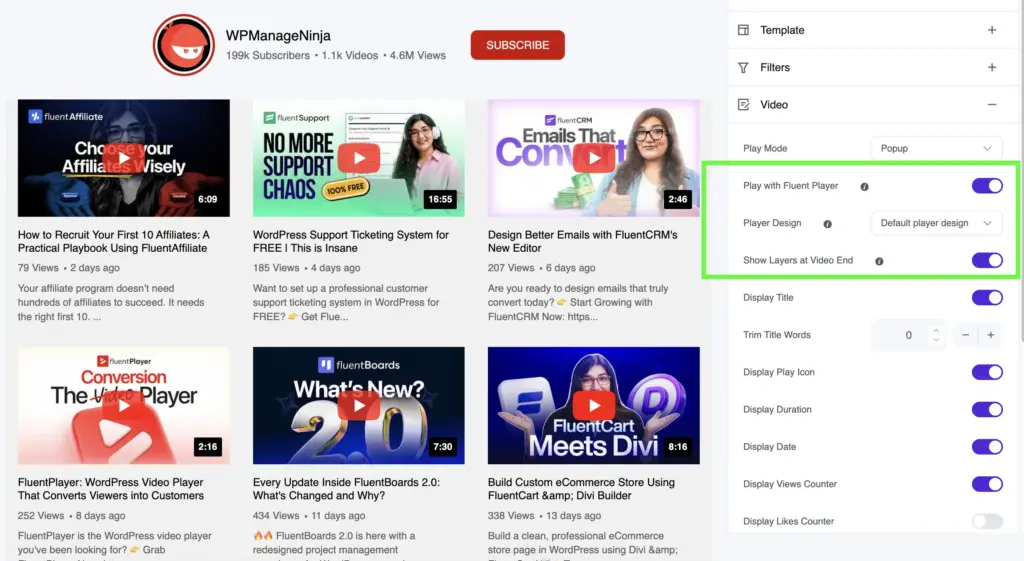Click the WPManageNinja channel avatar
Screen dimensions: 1024x561
click(x=184, y=45)
